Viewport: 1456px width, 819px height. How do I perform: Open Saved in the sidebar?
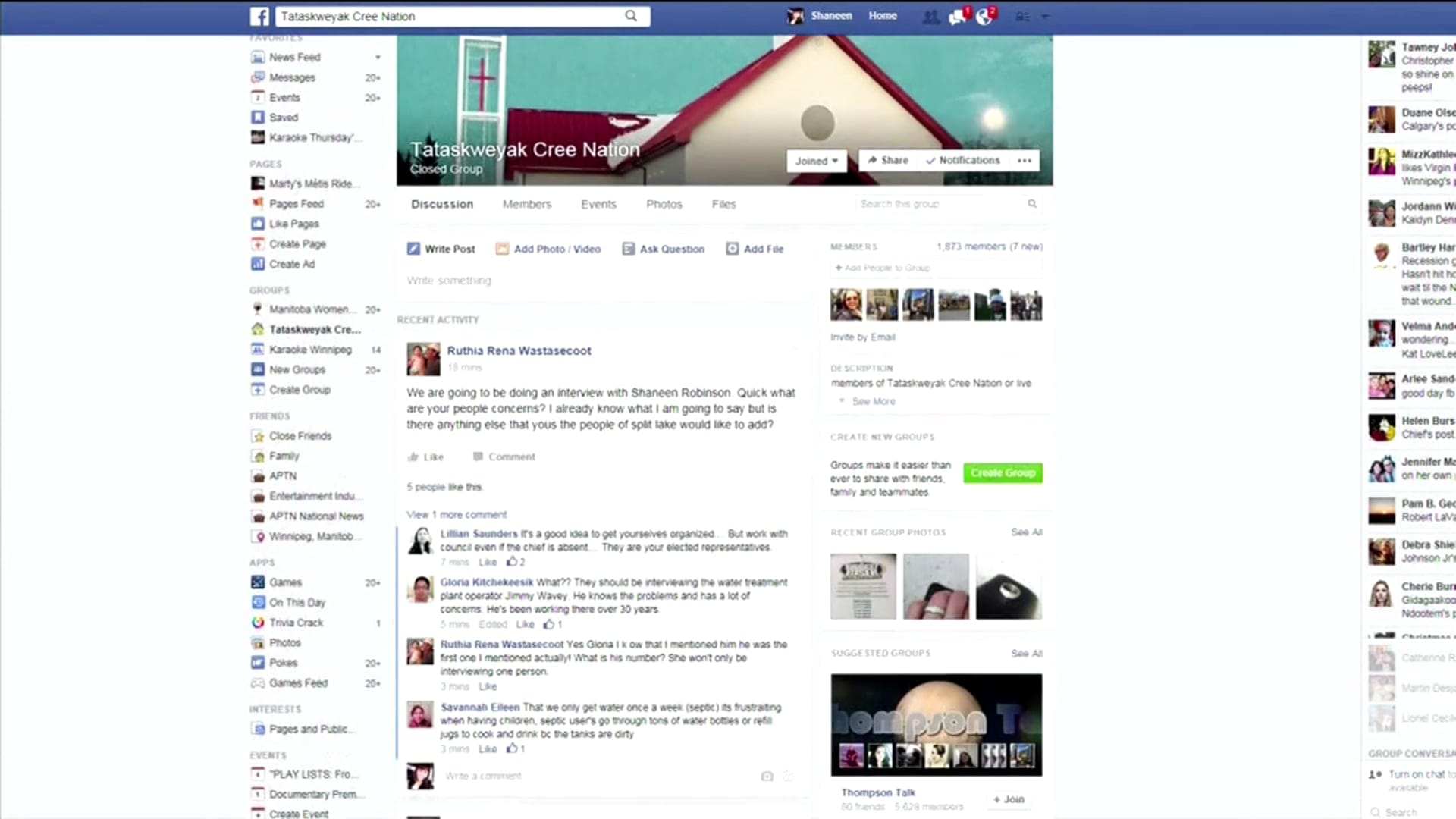coord(283,118)
